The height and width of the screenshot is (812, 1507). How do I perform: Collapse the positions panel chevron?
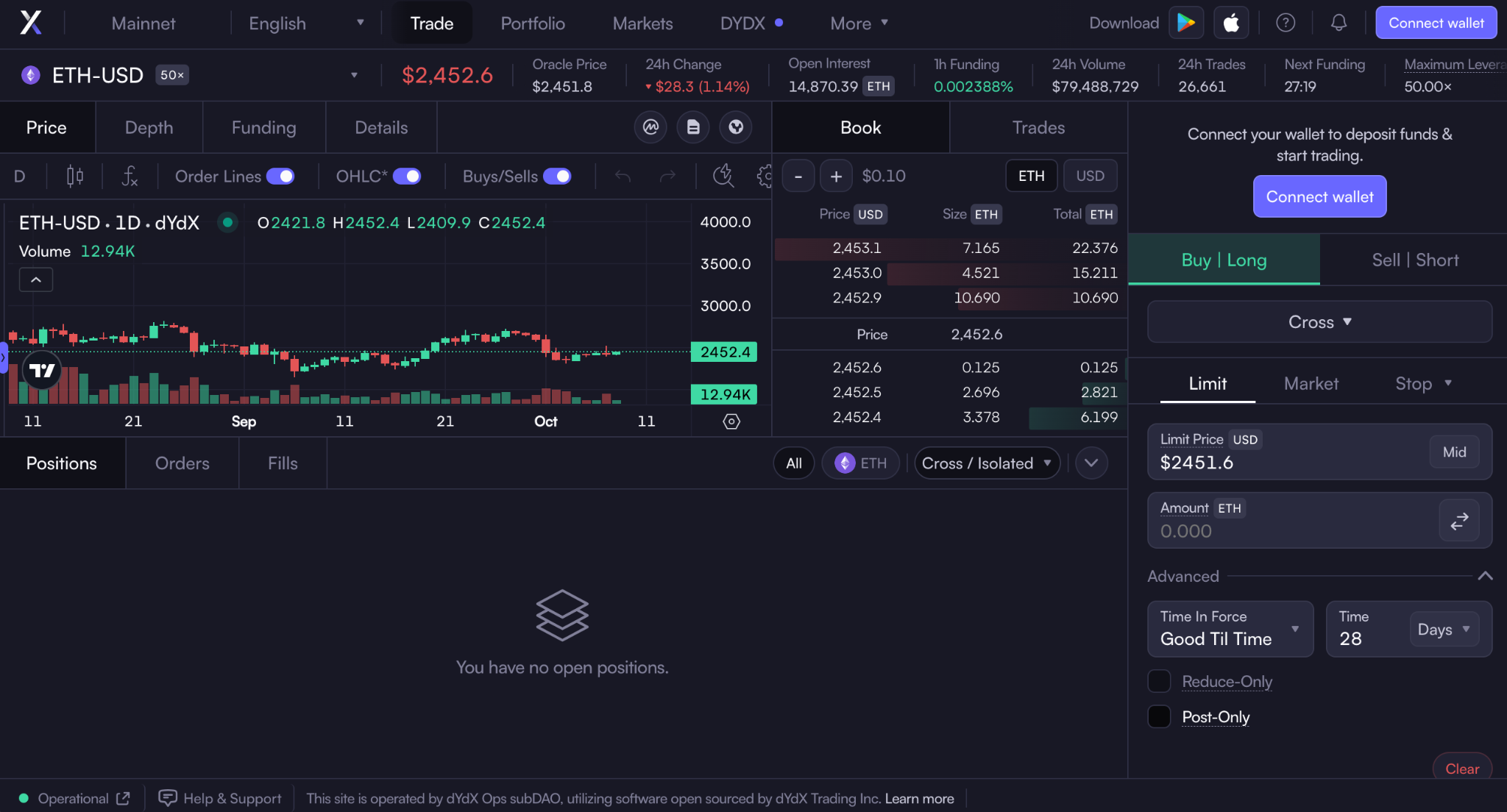(1091, 463)
